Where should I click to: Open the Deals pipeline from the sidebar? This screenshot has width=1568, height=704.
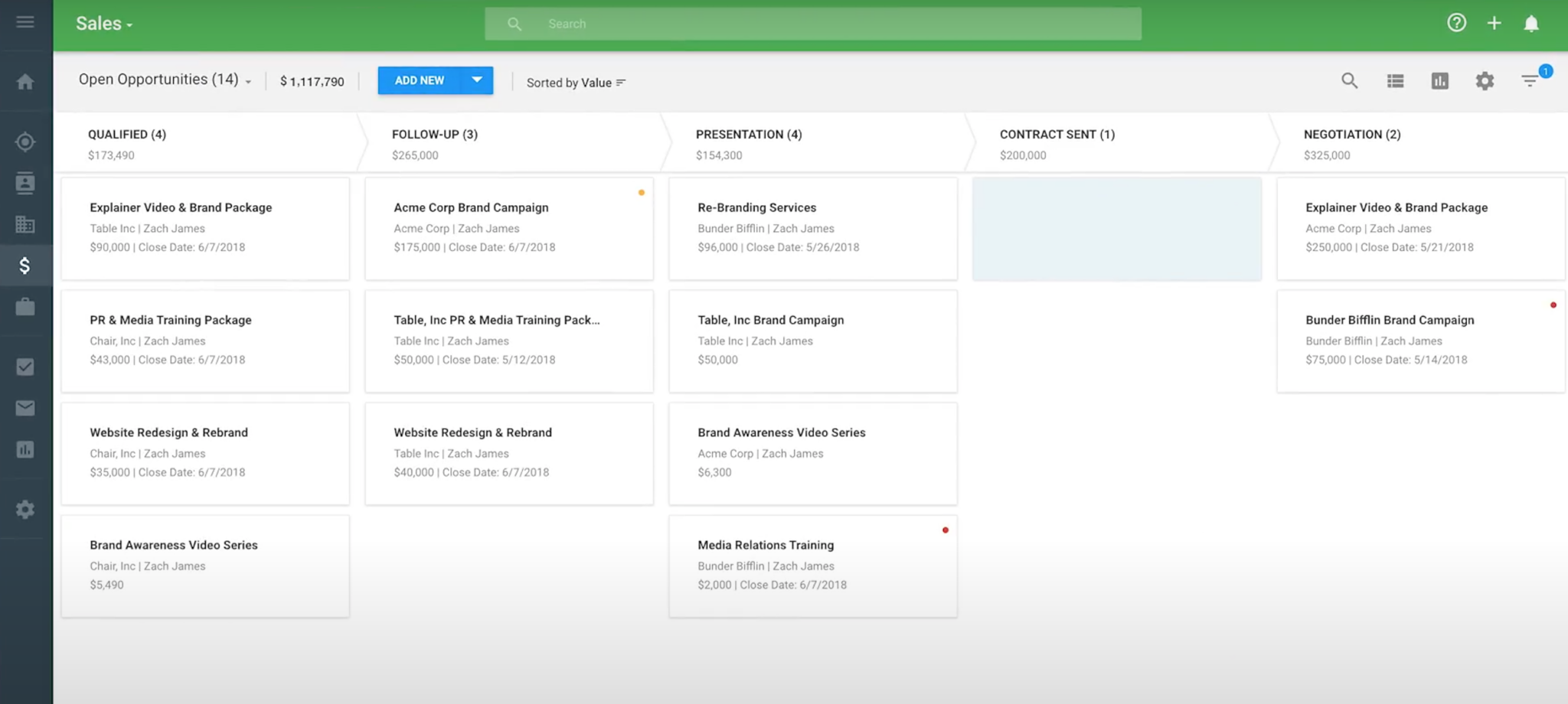pos(25,266)
